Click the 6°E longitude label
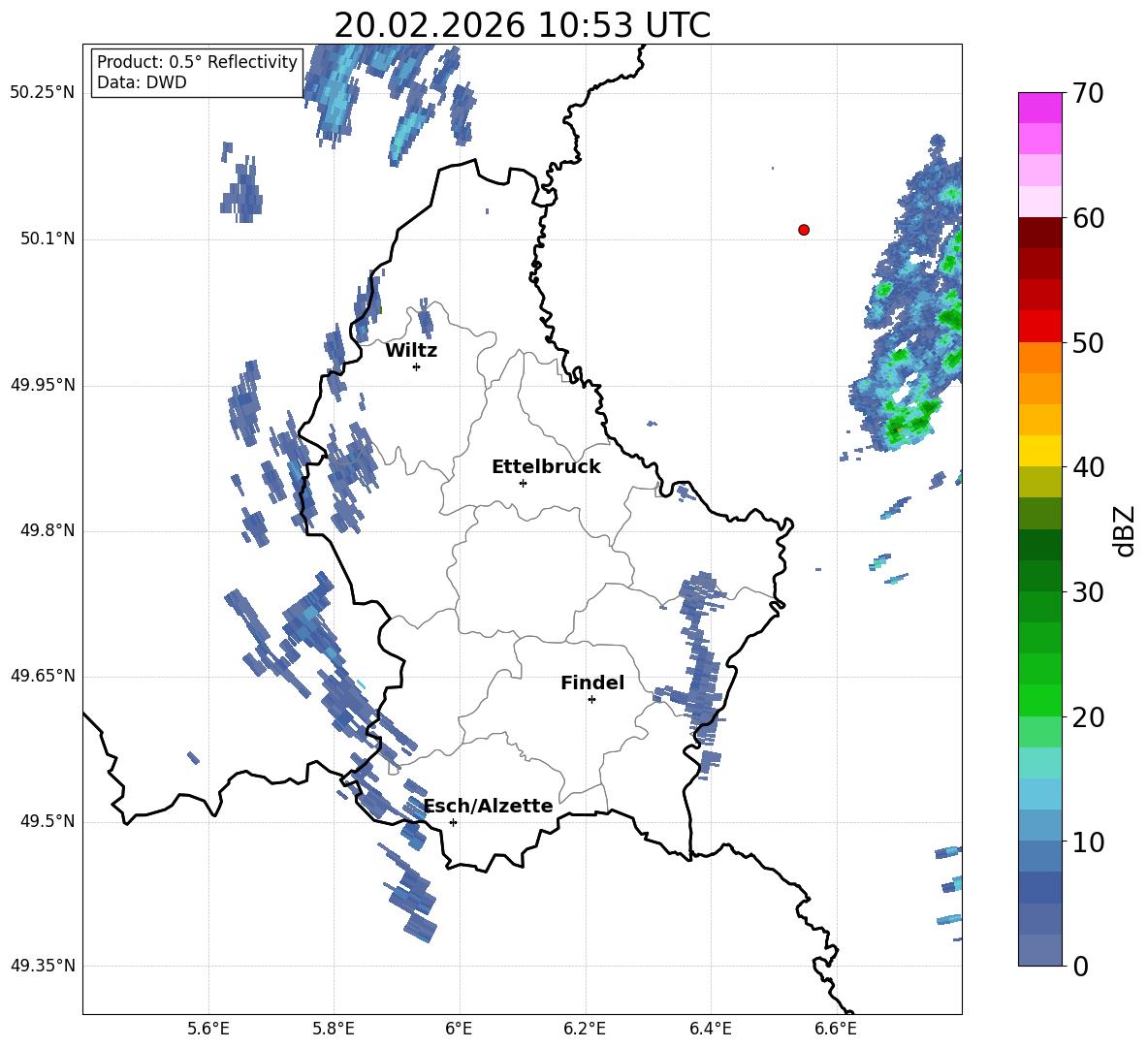Screen dimensions: 1148x1048 point(459,1029)
